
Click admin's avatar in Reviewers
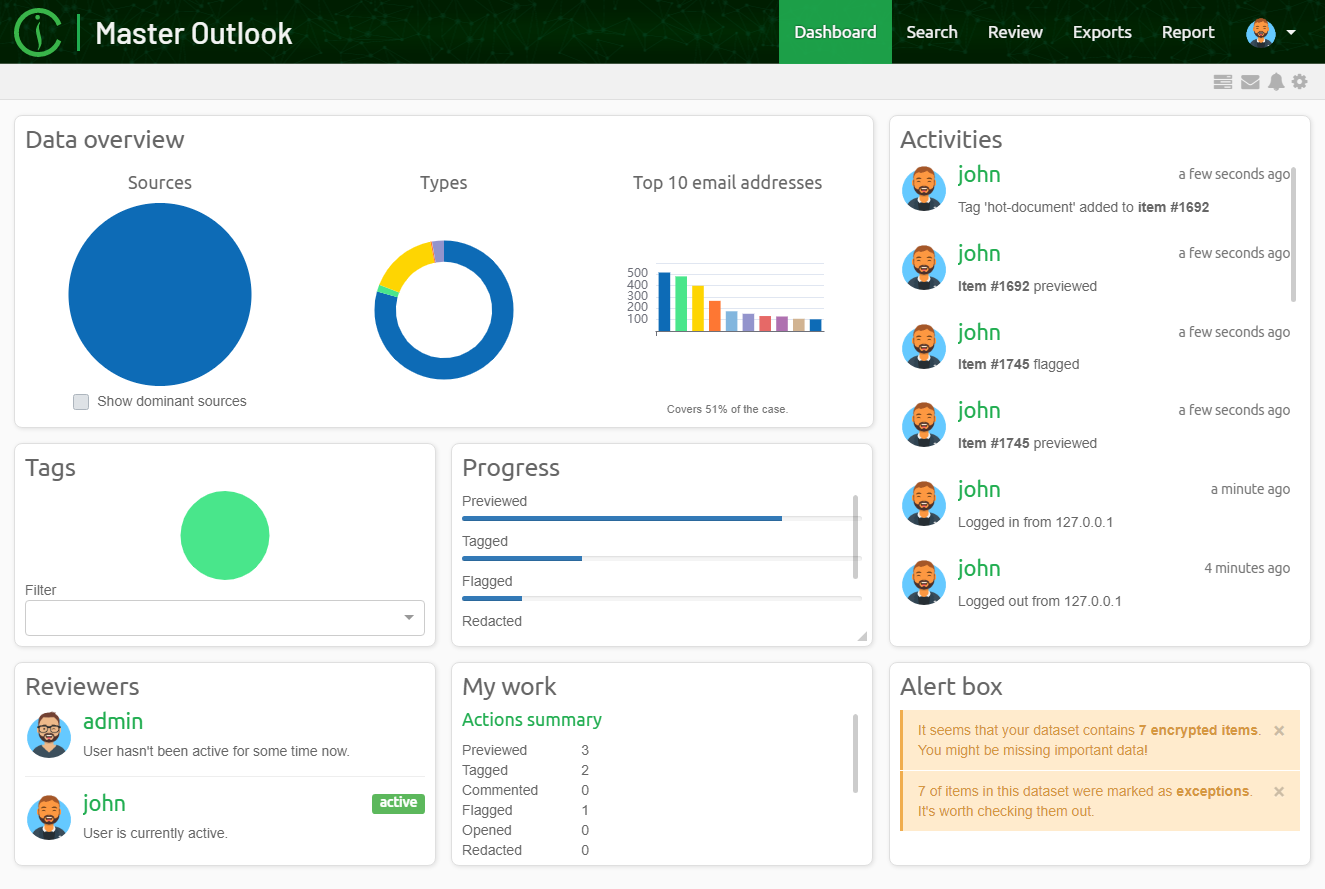(48, 735)
